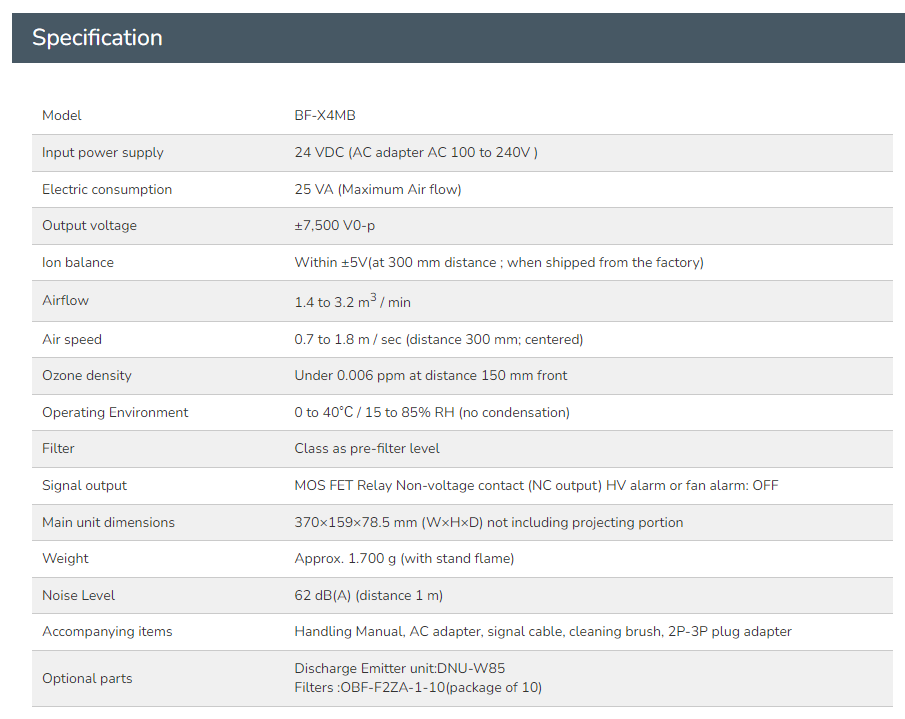Click the Discharge Emitter unit DNU-W85 text
This screenshot has width=905, height=719.
pyautogui.click(x=399, y=668)
